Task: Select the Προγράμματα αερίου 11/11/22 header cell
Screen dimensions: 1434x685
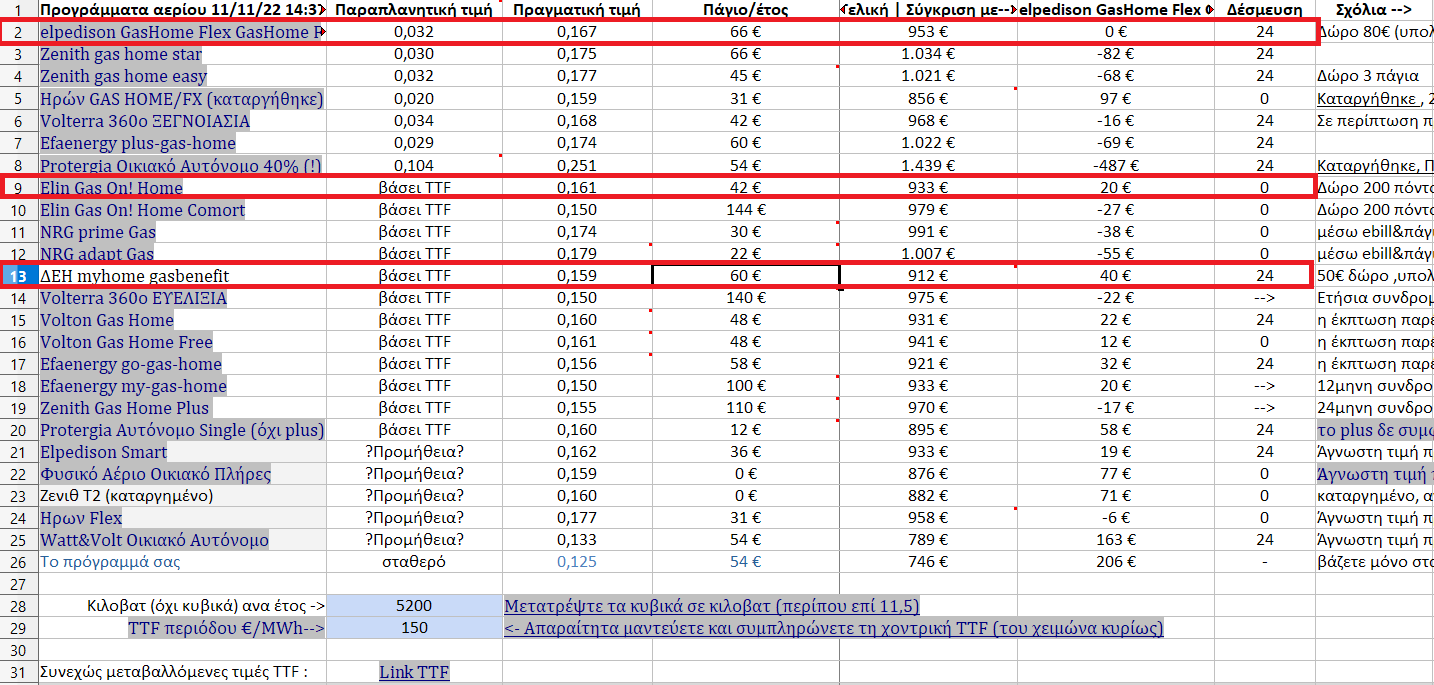Action: [182, 10]
